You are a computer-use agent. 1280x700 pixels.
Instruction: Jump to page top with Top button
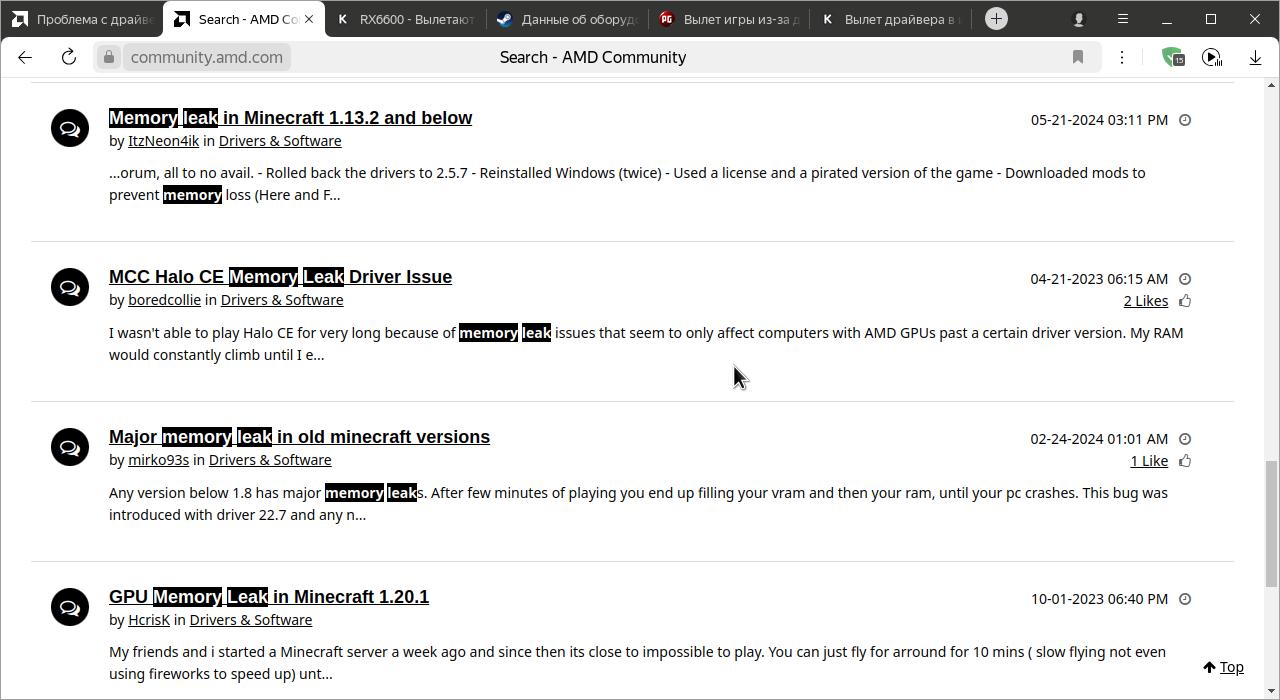pos(1224,667)
